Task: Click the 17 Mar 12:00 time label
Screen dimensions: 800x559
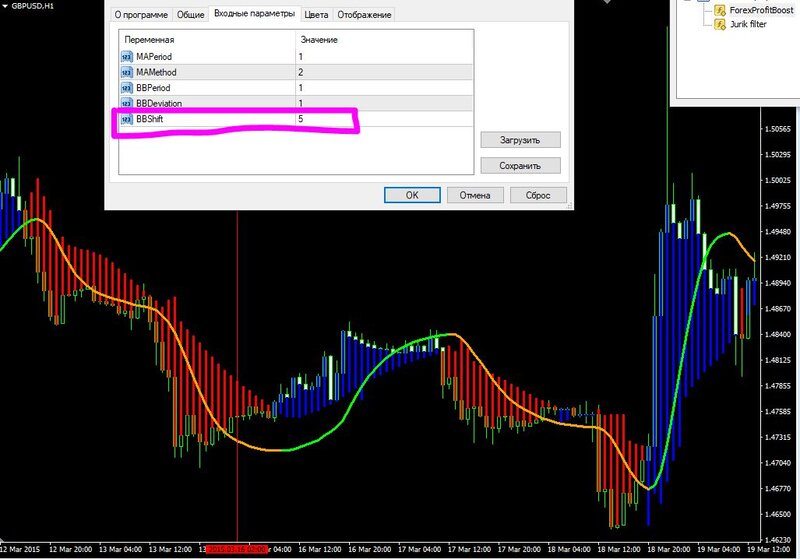Action: coord(469,549)
